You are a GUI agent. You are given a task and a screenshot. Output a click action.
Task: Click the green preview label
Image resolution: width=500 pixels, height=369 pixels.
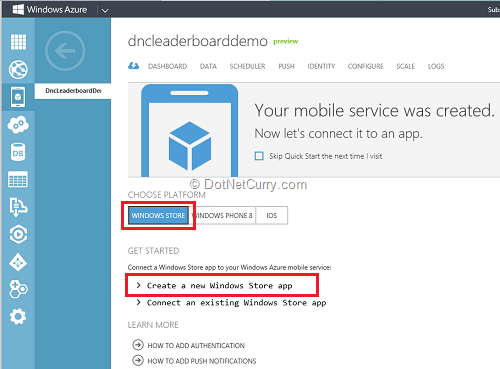(286, 41)
